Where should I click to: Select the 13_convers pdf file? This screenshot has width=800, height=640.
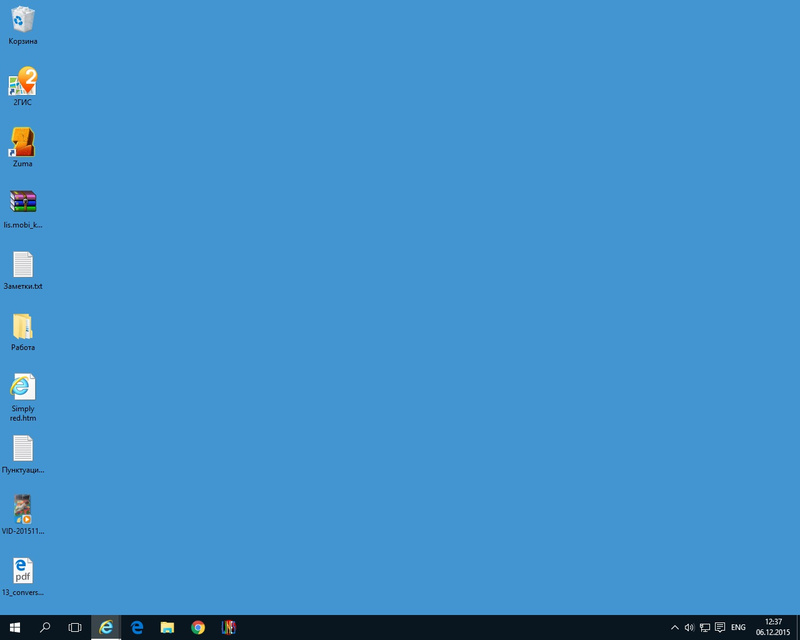pyautogui.click(x=23, y=577)
